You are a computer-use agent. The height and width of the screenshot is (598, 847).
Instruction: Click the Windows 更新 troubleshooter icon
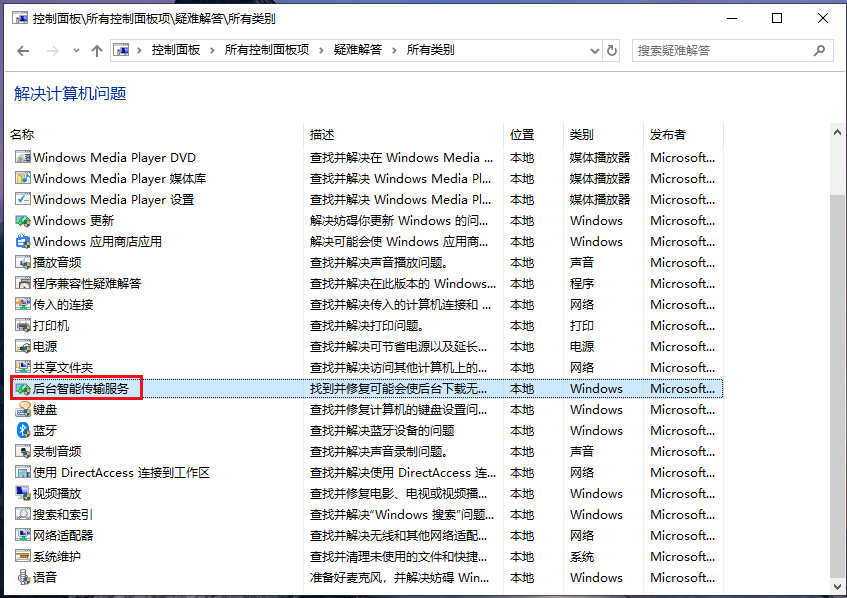pyautogui.click(x=23, y=221)
